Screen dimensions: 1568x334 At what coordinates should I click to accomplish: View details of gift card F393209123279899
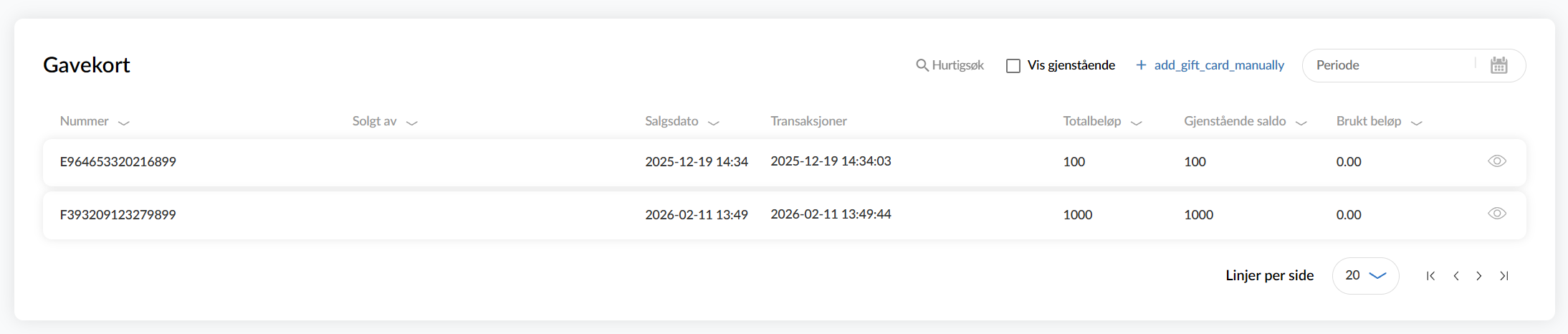(x=1497, y=214)
